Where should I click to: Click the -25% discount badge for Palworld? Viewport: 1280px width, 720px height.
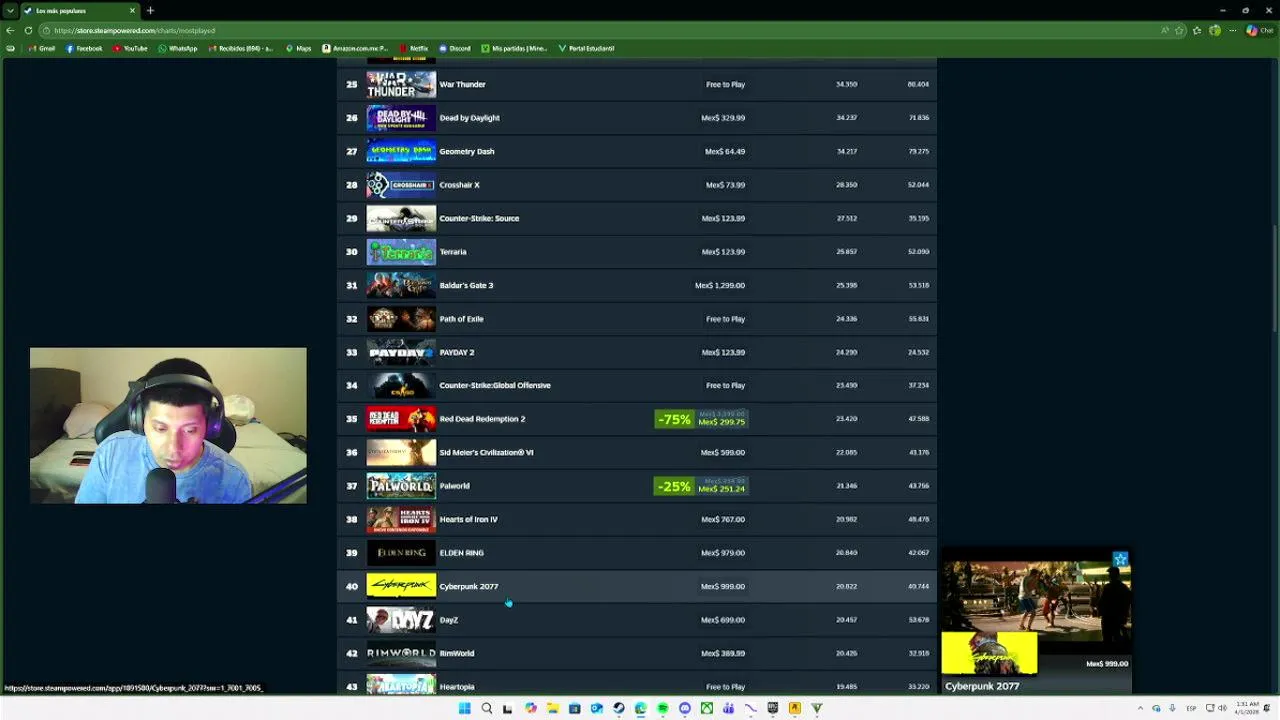(x=674, y=486)
